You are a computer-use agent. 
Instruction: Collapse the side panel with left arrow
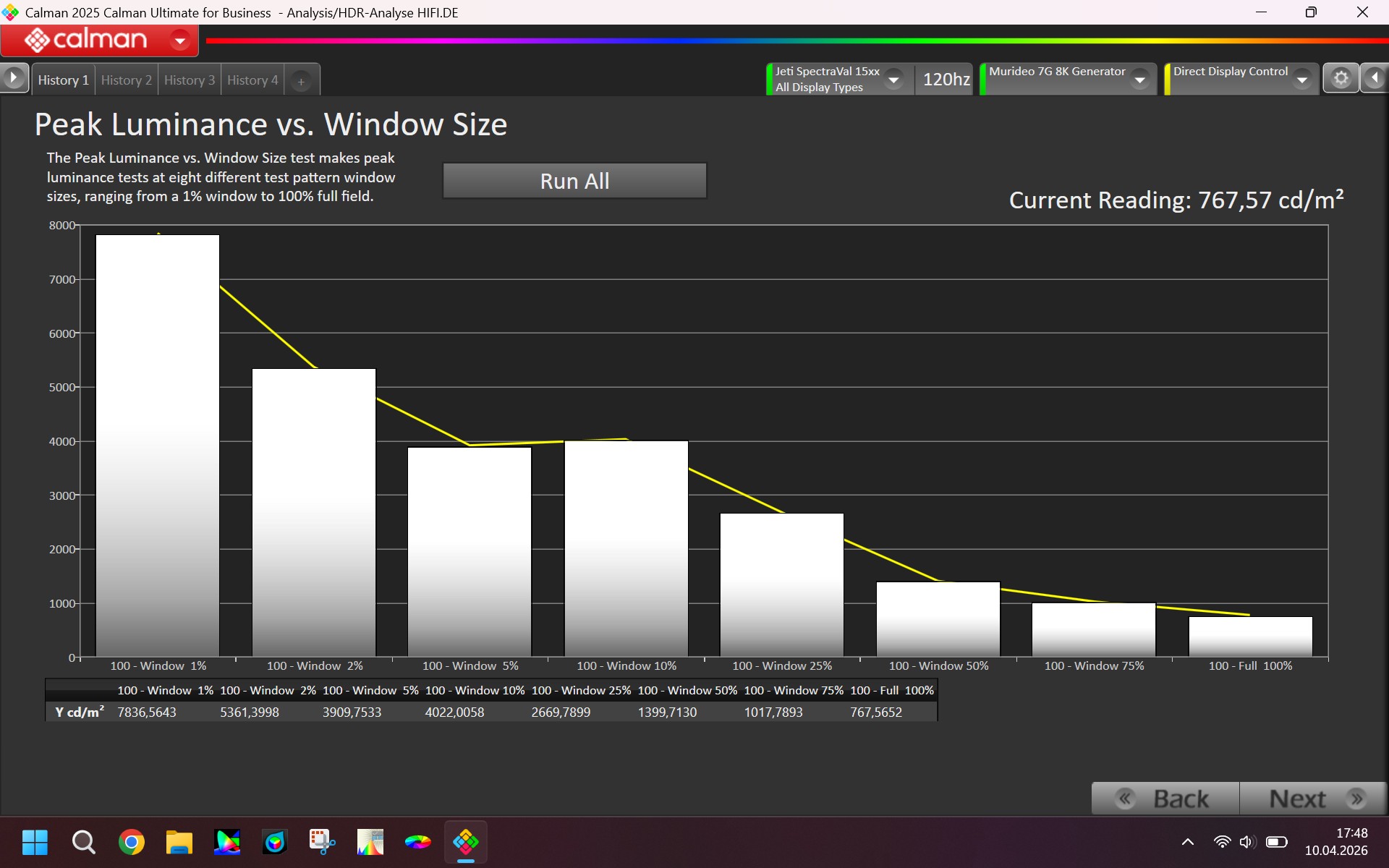[1374, 78]
